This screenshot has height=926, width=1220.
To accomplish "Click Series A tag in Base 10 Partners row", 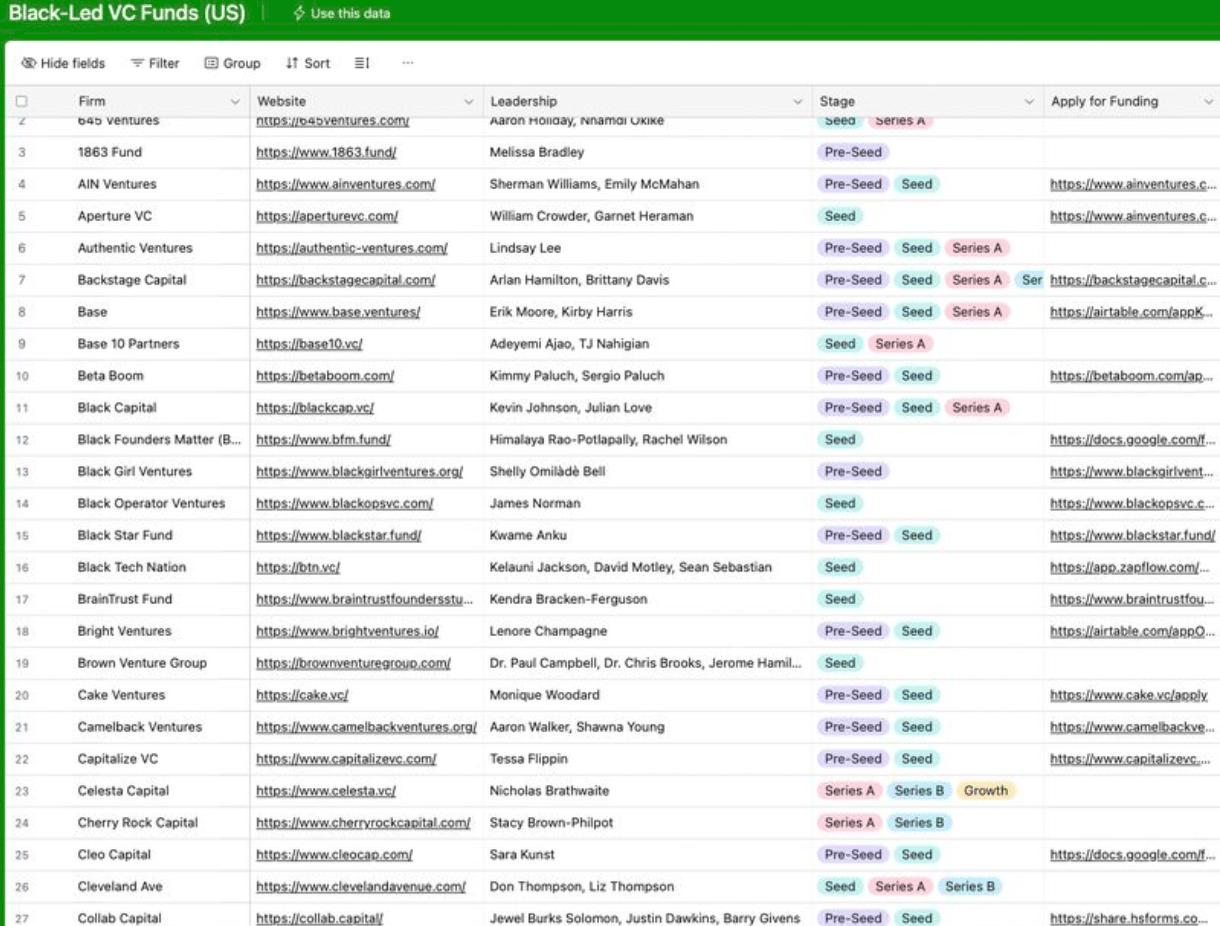I will 900,344.
